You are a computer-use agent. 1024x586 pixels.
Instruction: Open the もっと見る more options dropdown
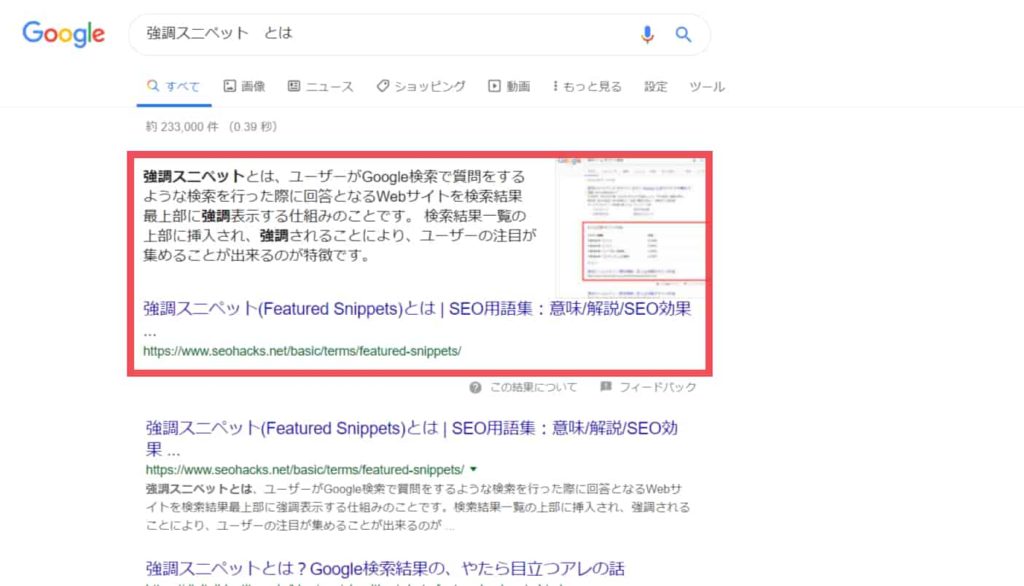coord(587,86)
